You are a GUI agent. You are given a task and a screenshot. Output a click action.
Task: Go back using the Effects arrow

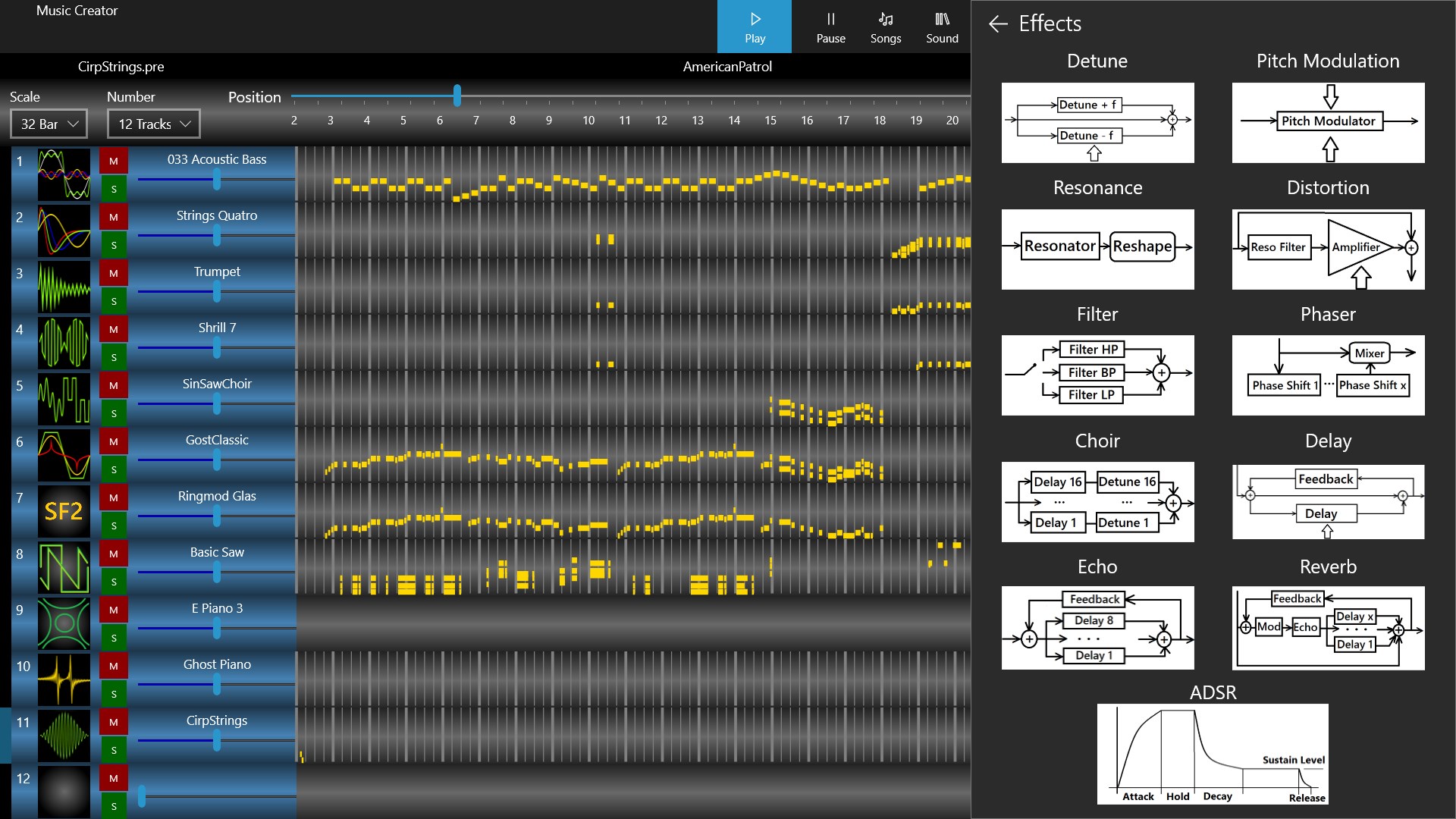[998, 24]
